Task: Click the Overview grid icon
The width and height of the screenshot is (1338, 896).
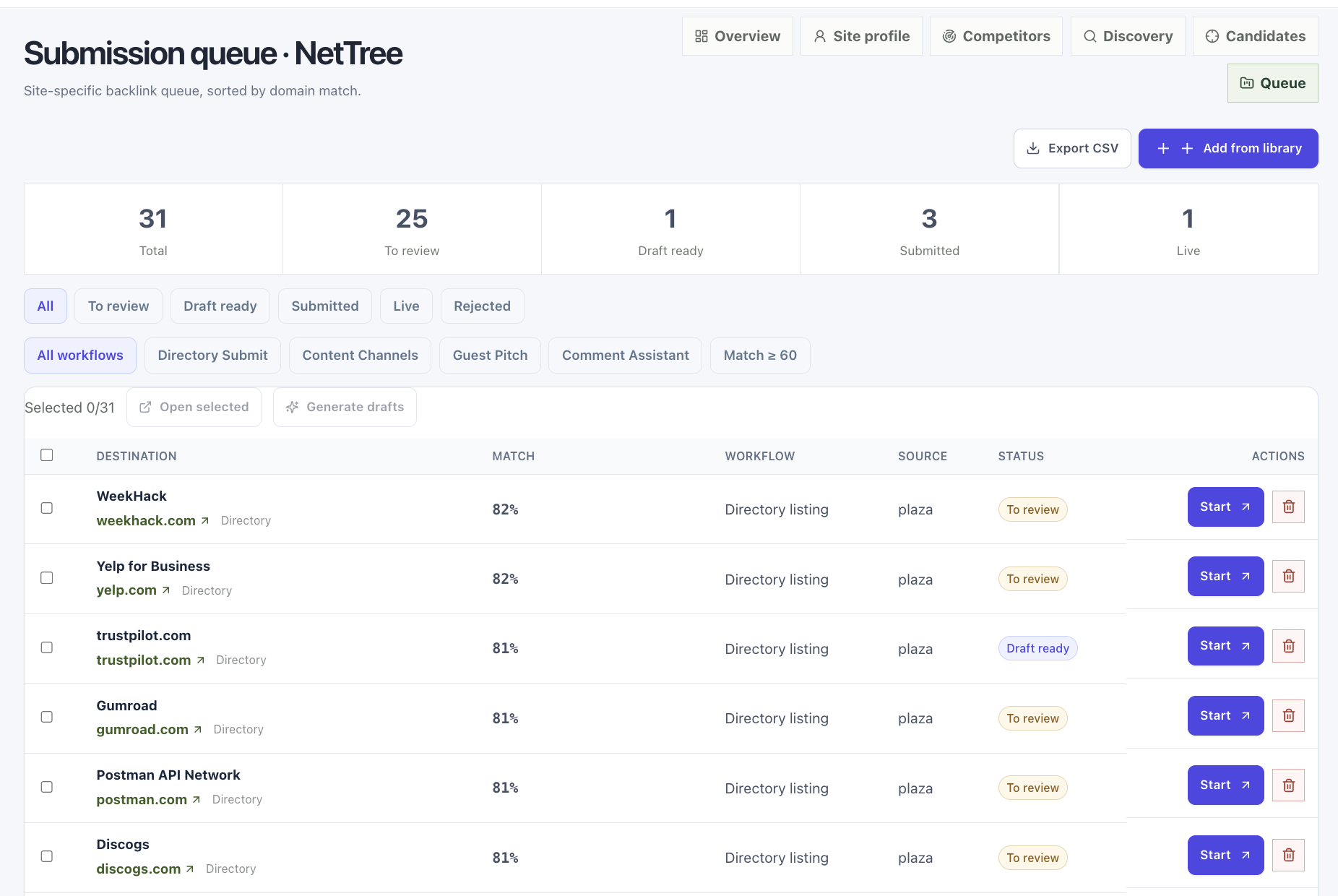Action: point(701,36)
